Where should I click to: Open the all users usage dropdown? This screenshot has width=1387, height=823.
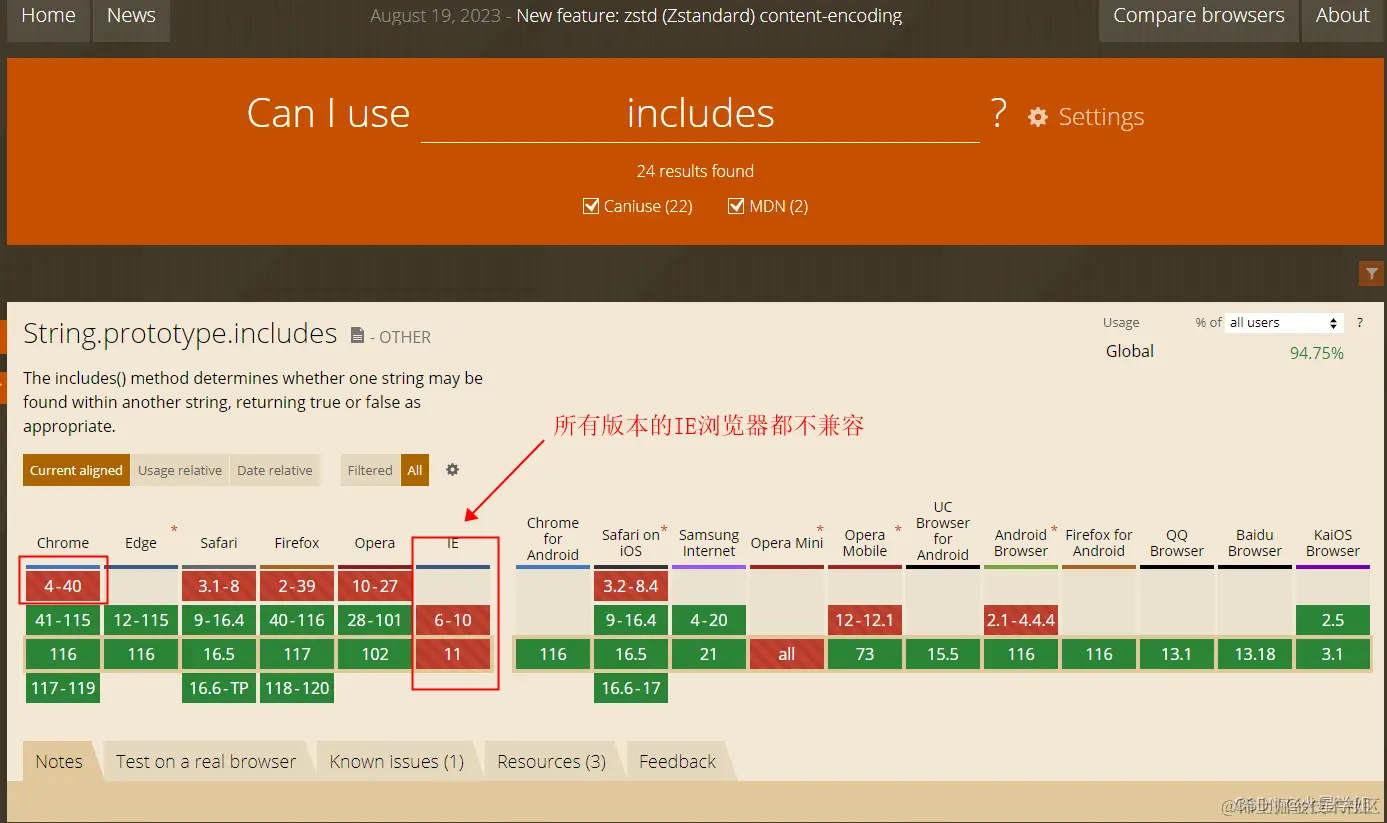[1283, 323]
